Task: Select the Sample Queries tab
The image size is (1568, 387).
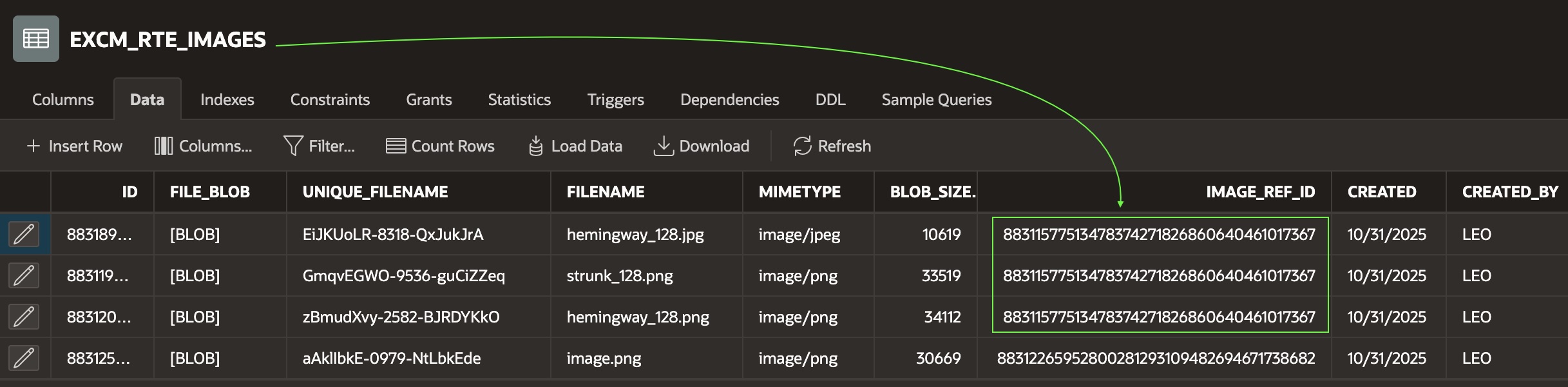Action: (937, 99)
